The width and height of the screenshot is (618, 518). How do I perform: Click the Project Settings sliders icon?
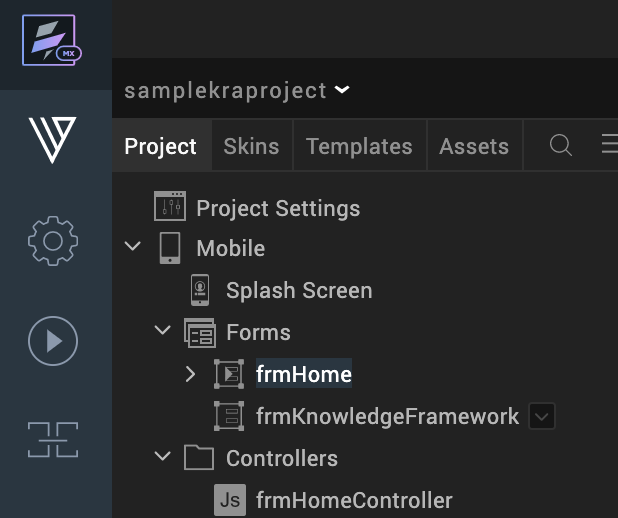(x=170, y=206)
